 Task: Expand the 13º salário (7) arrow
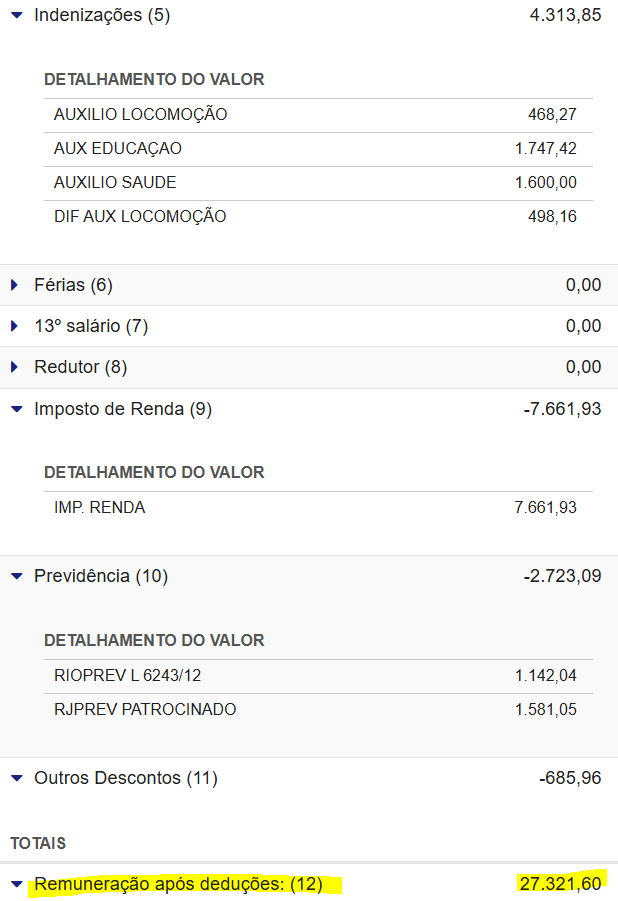(15, 326)
